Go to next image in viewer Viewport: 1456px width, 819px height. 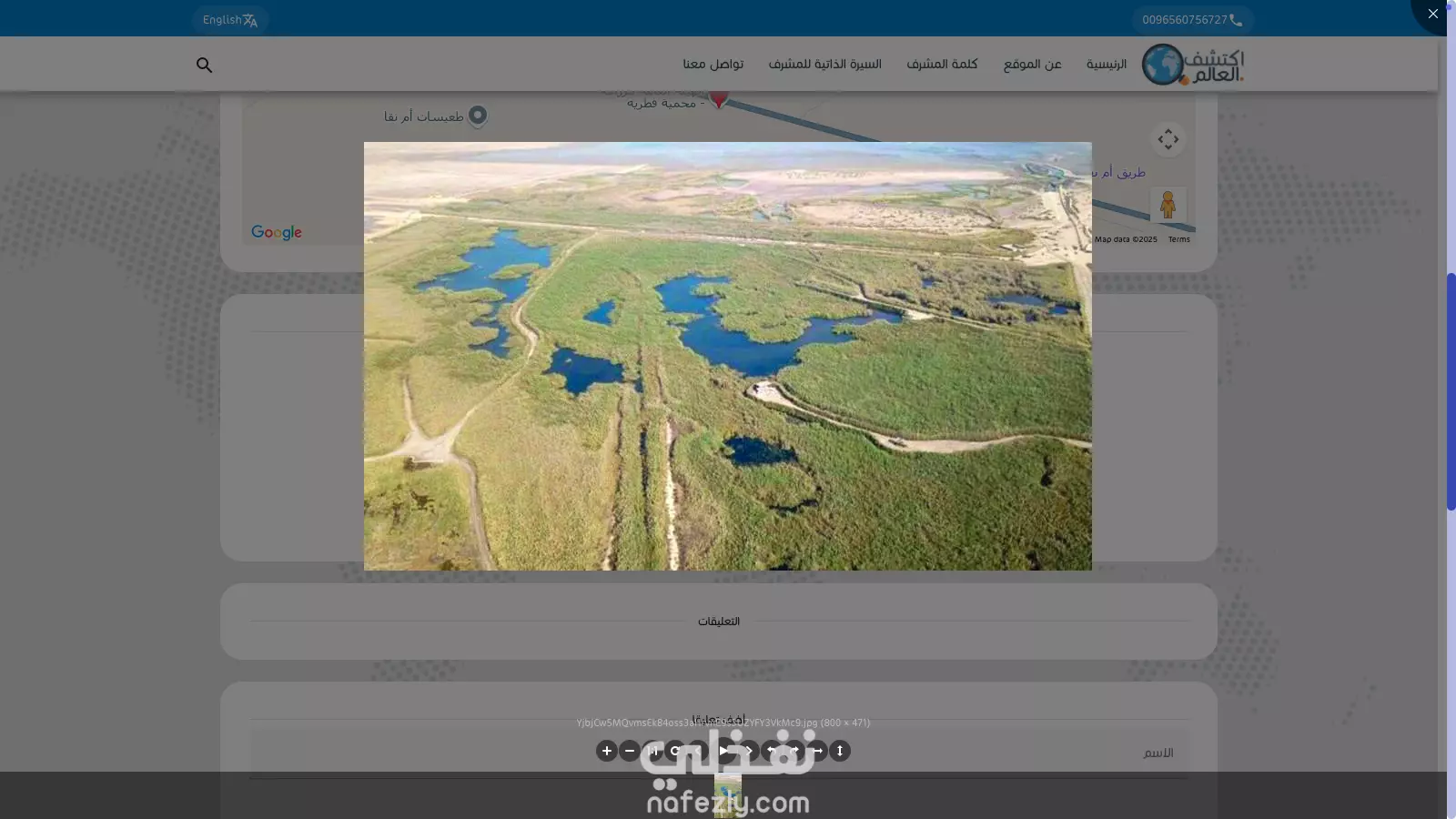[x=749, y=751]
